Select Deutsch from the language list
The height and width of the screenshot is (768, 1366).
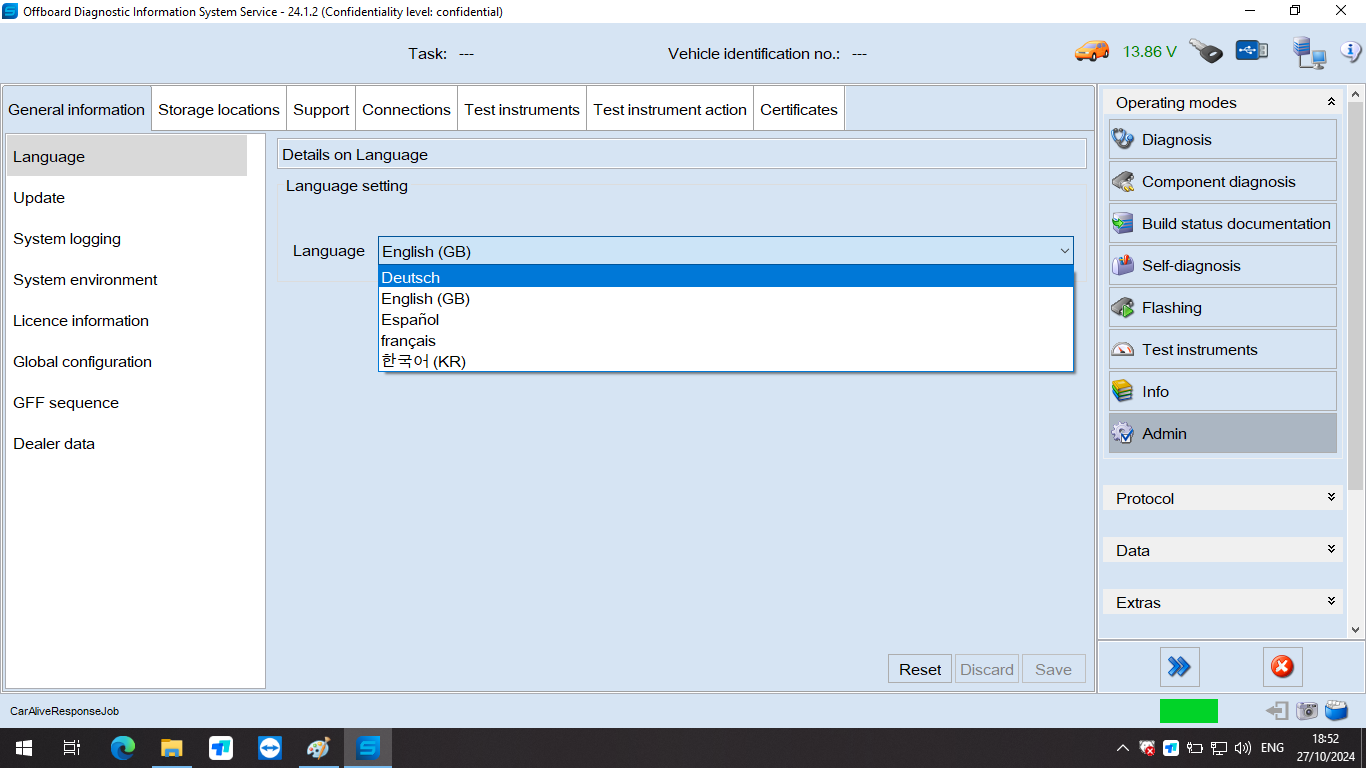pos(725,278)
